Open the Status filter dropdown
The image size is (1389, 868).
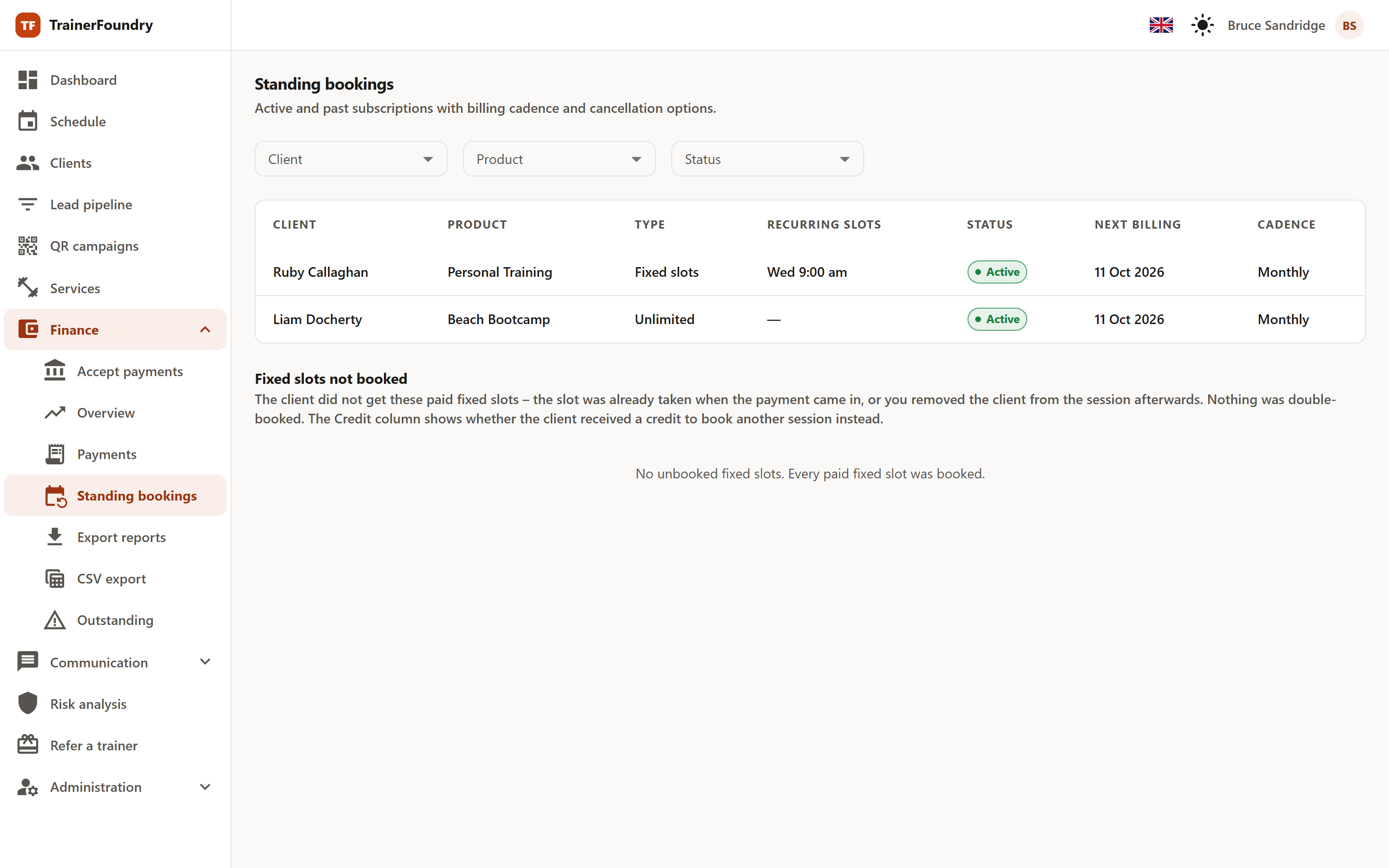pos(767,159)
